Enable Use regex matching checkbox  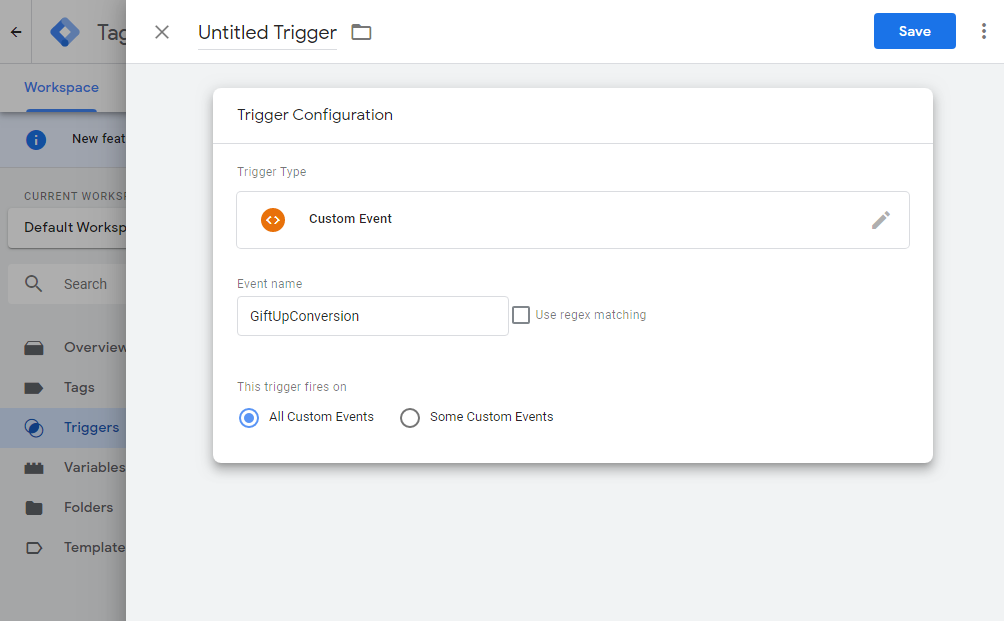pyautogui.click(x=521, y=315)
